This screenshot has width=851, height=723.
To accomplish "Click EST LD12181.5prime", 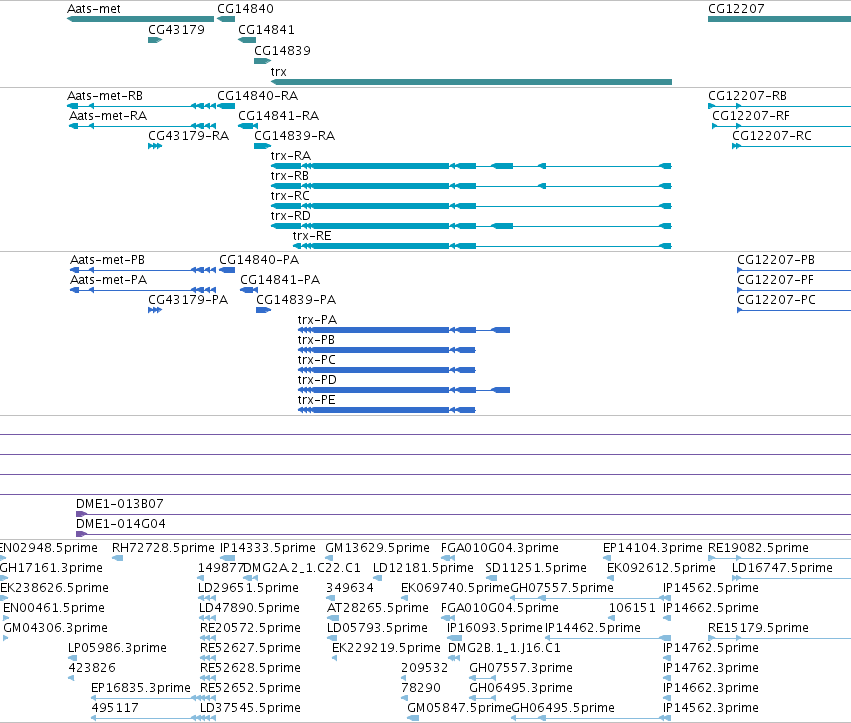I will click(x=423, y=568).
